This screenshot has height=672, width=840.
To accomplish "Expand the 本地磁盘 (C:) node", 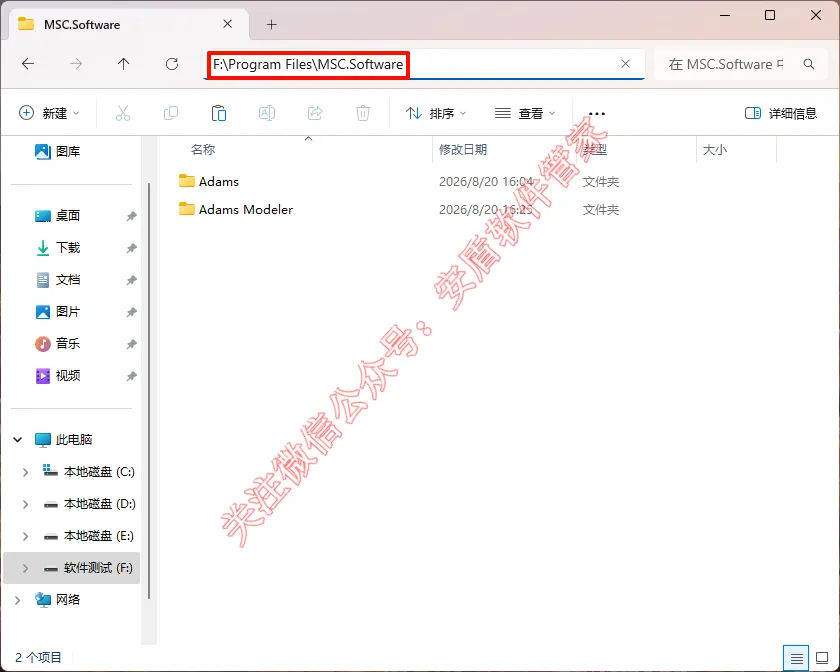I will point(25,472).
